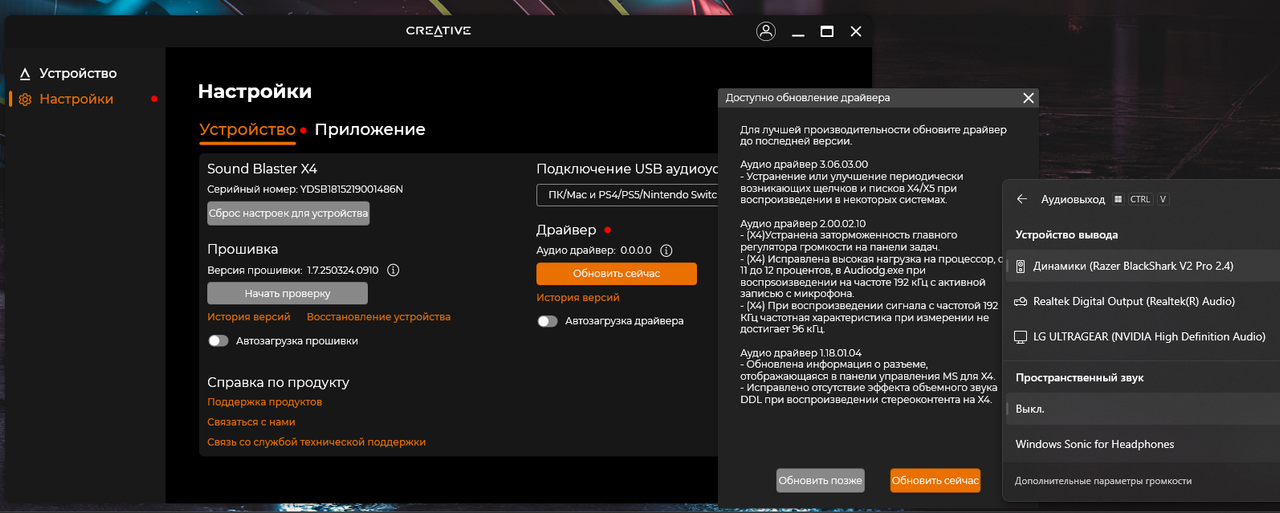Click Аудио драйвер 2.00.02.10 heading in dialog
Viewport: 1280px width, 513px height.
803,223
